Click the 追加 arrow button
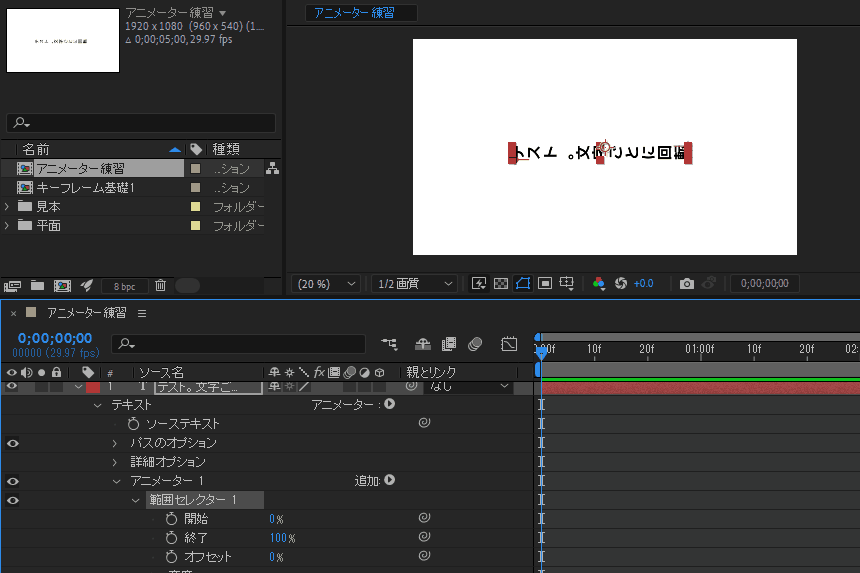Viewport: 860px width, 573px height. point(389,480)
